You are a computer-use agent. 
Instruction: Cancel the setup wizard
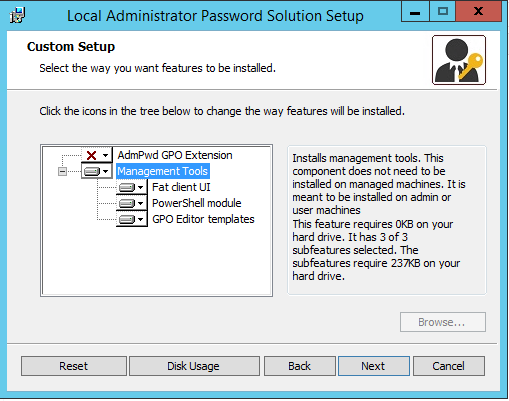(x=449, y=366)
